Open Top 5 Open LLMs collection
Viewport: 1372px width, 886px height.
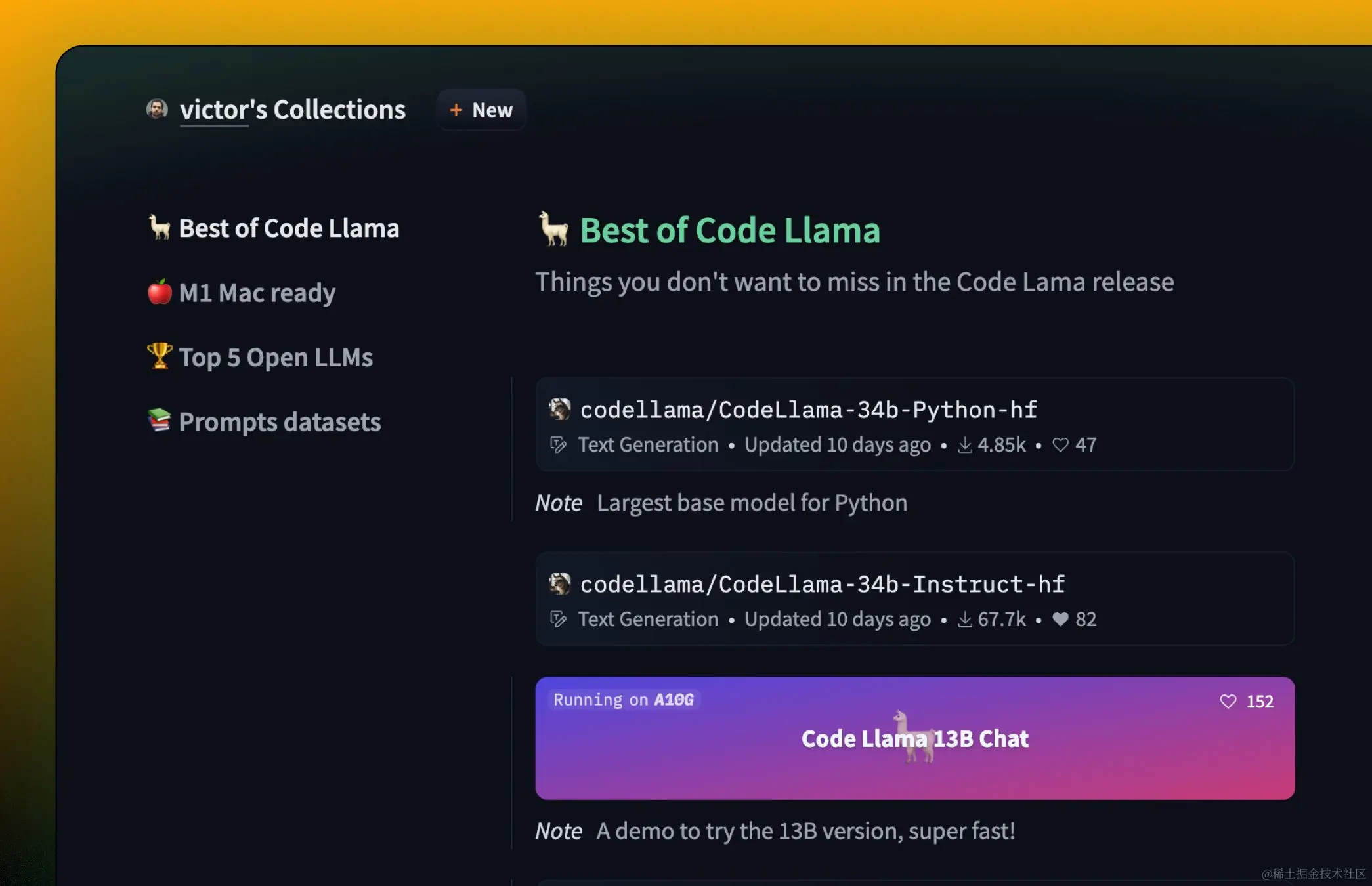(275, 358)
